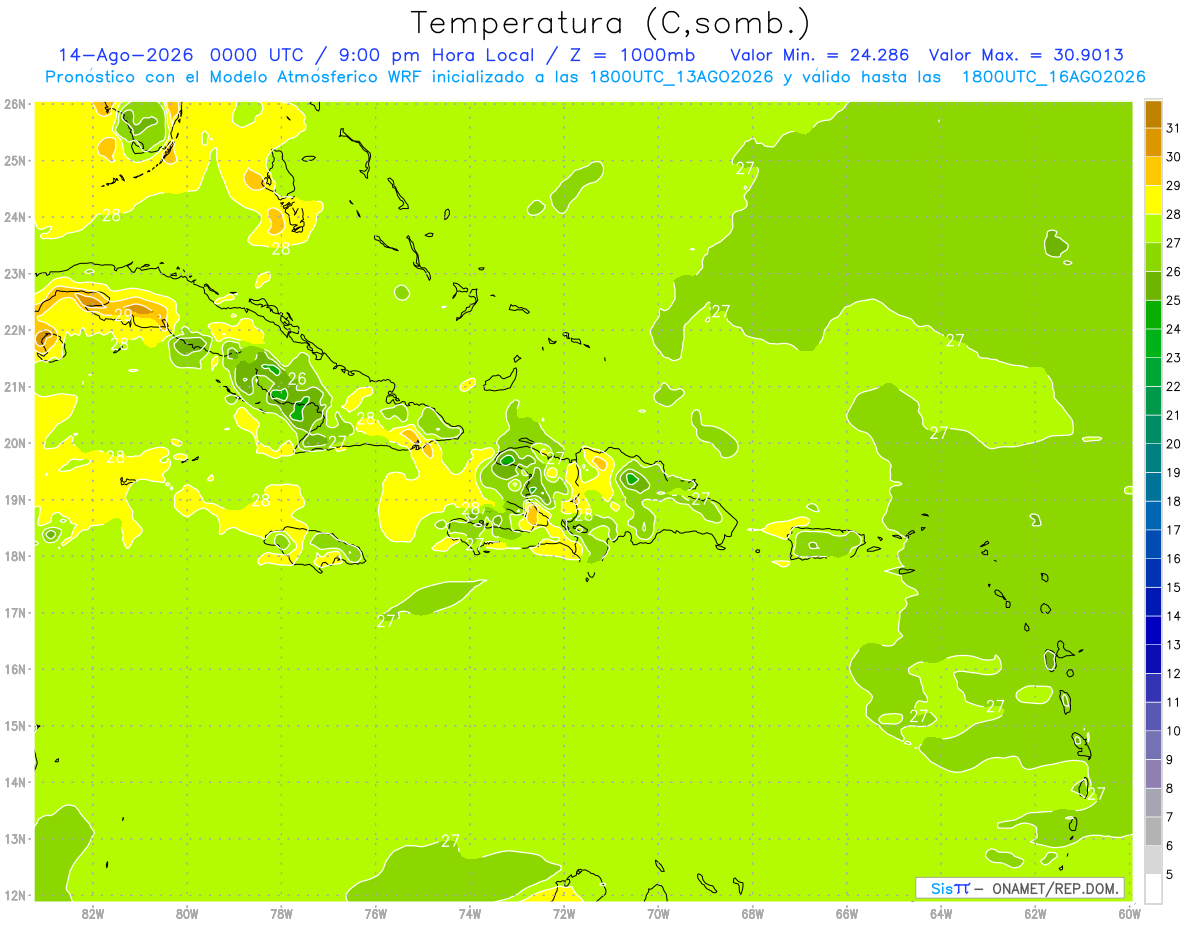Click the colorbar legend value 25
Screen dimensions: 1200x927
coord(1174,300)
